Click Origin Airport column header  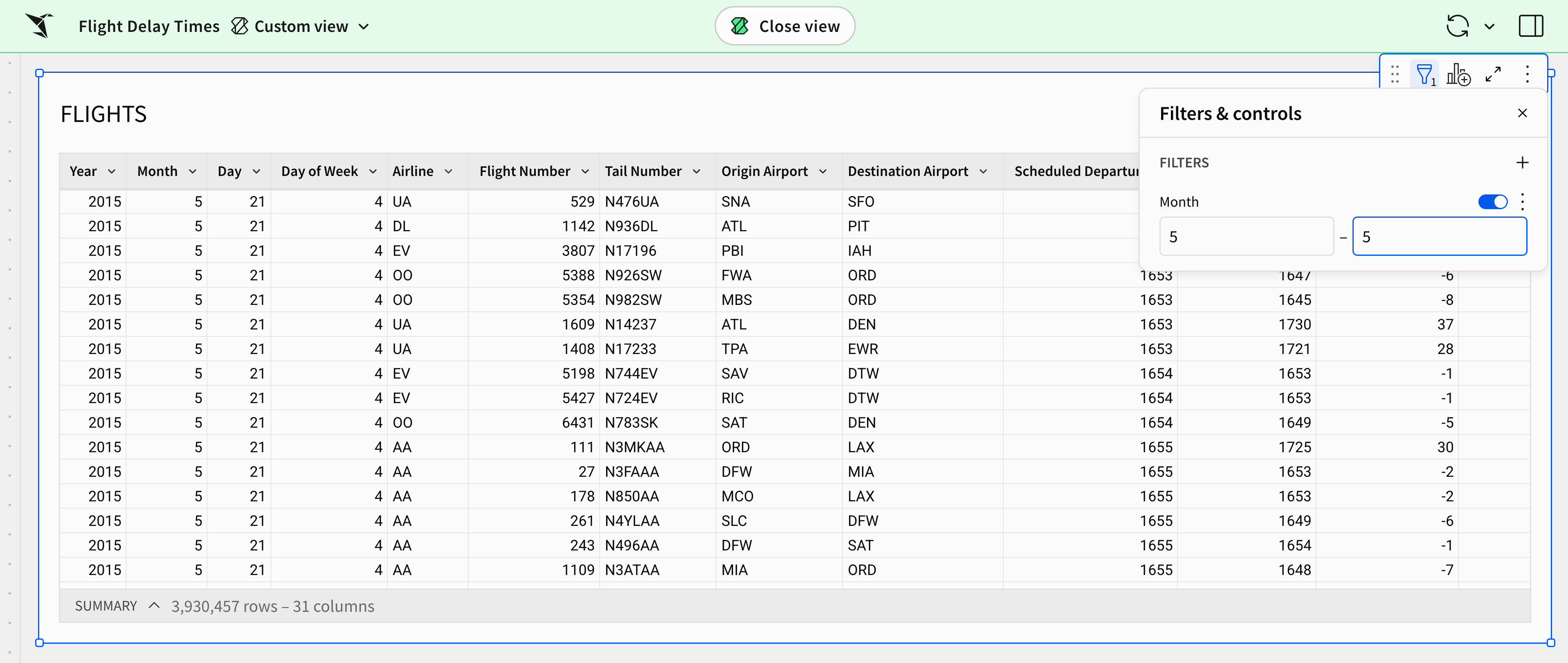764,172
